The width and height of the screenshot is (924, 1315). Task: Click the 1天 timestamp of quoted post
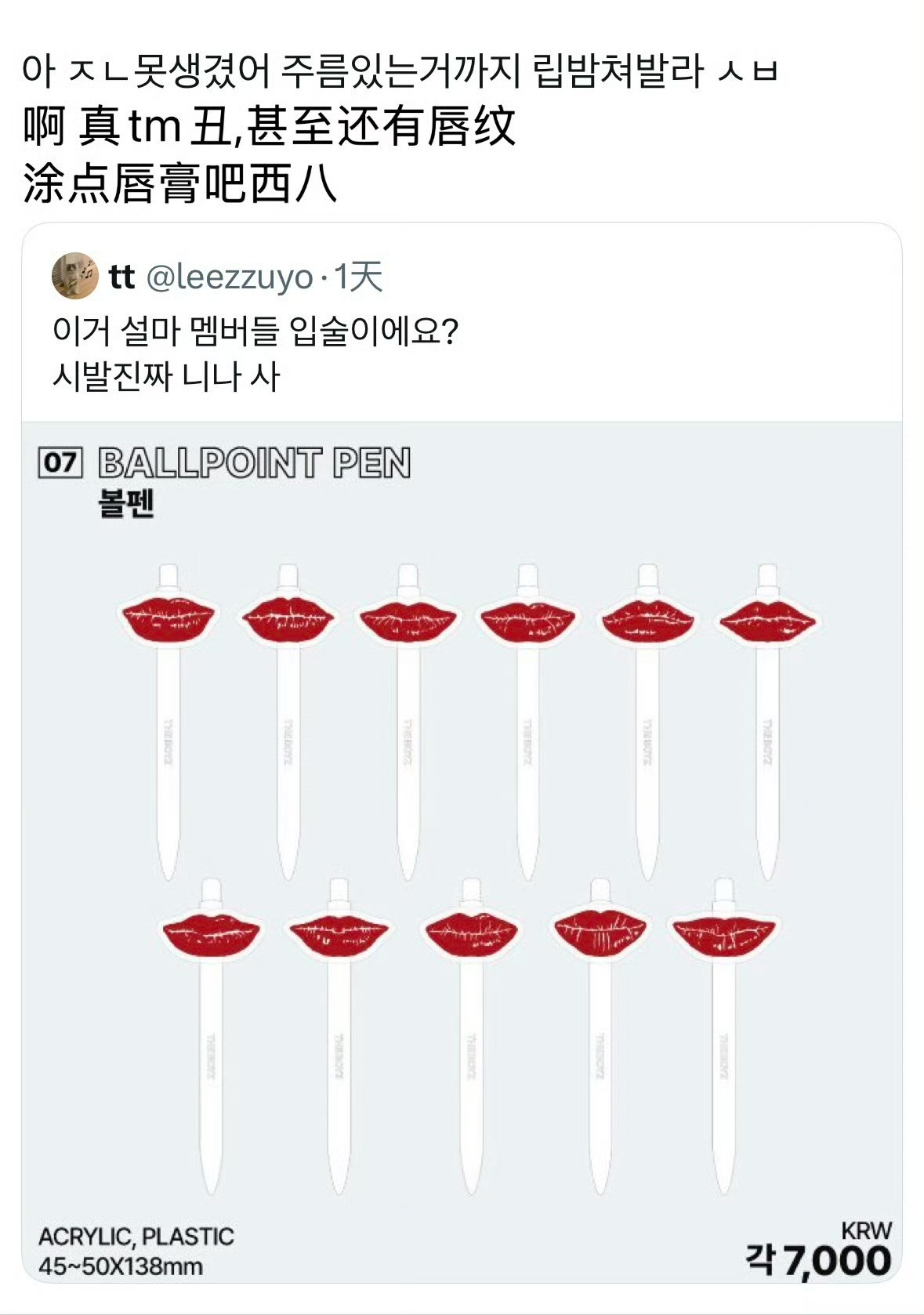(x=358, y=277)
